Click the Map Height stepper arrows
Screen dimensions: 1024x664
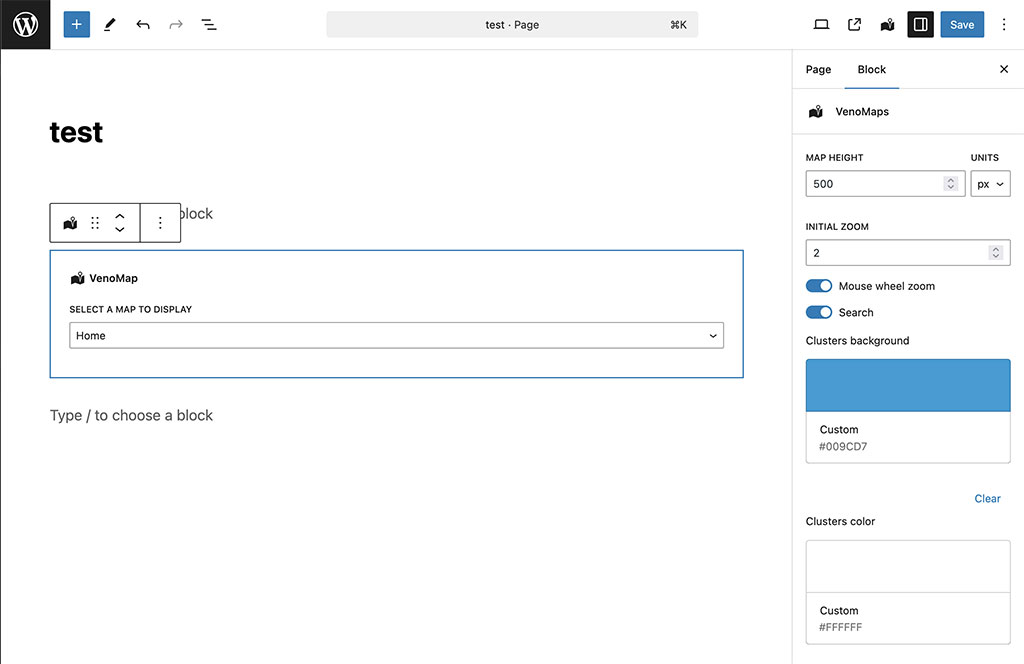click(x=951, y=184)
